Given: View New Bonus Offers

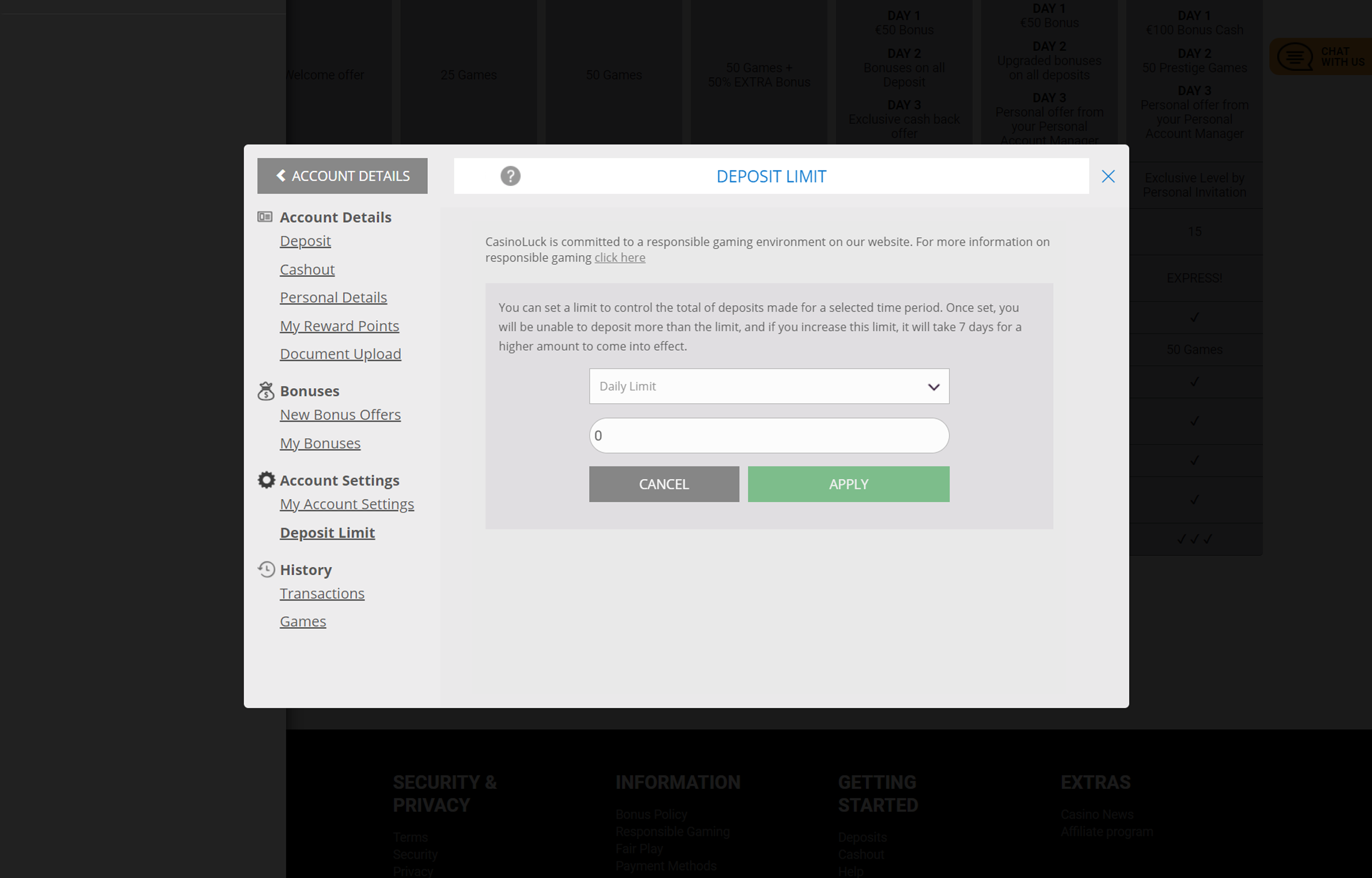Looking at the screenshot, I should pos(340,415).
